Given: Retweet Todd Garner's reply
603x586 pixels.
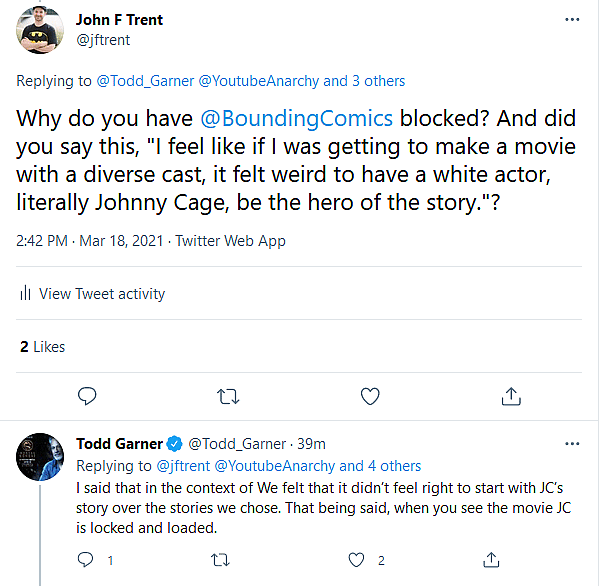Looking at the screenshot, I should [x=222, y=559].
